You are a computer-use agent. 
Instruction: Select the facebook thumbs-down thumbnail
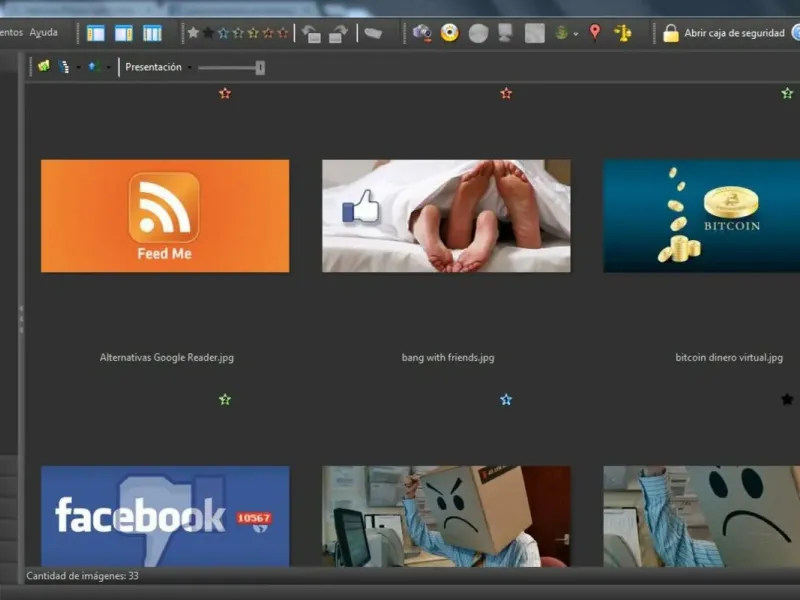point(165,516)
